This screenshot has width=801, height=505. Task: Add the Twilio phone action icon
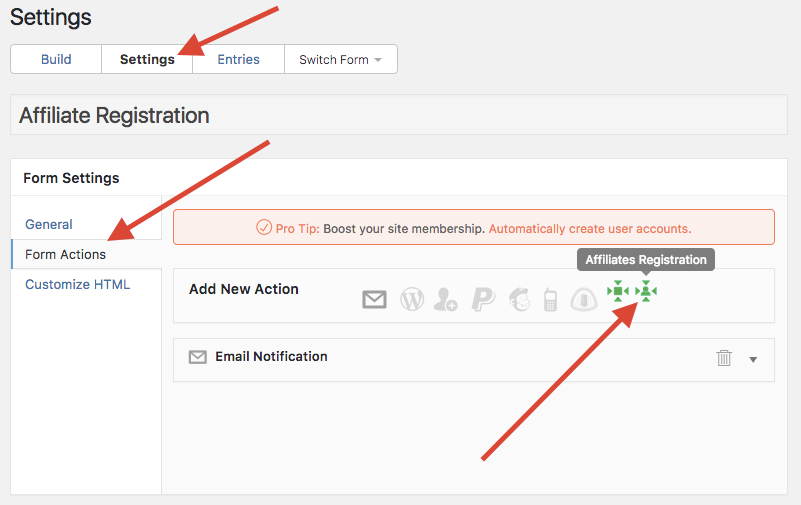550,299
